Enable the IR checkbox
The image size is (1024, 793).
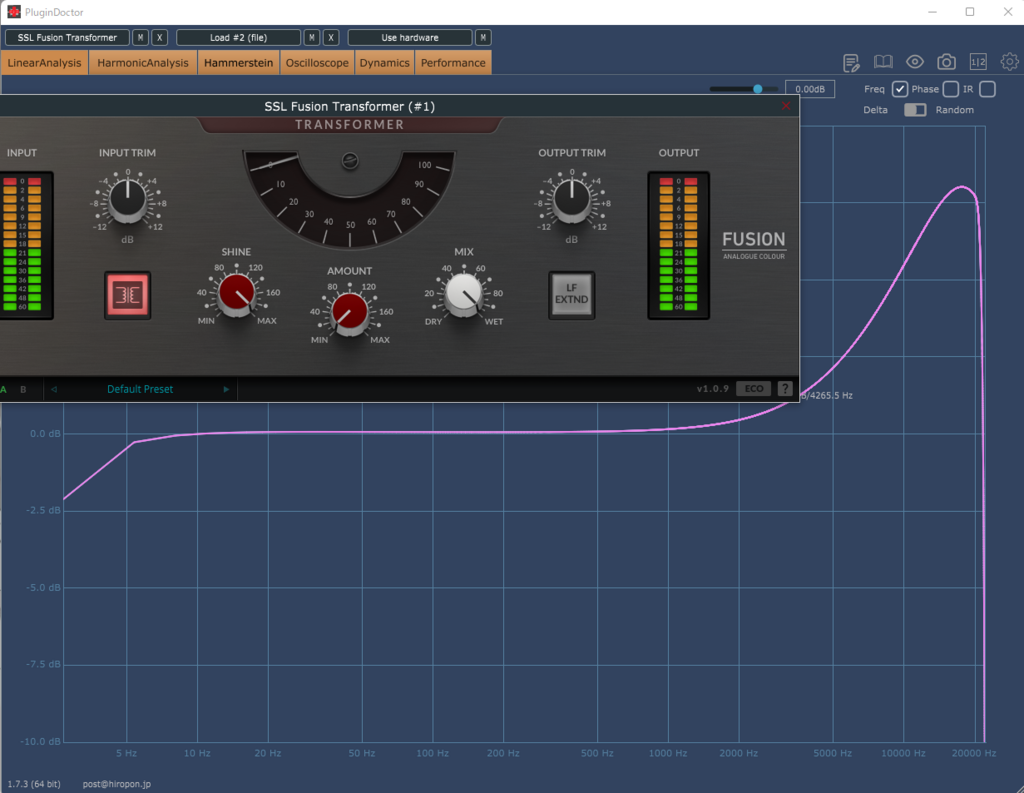987,89
